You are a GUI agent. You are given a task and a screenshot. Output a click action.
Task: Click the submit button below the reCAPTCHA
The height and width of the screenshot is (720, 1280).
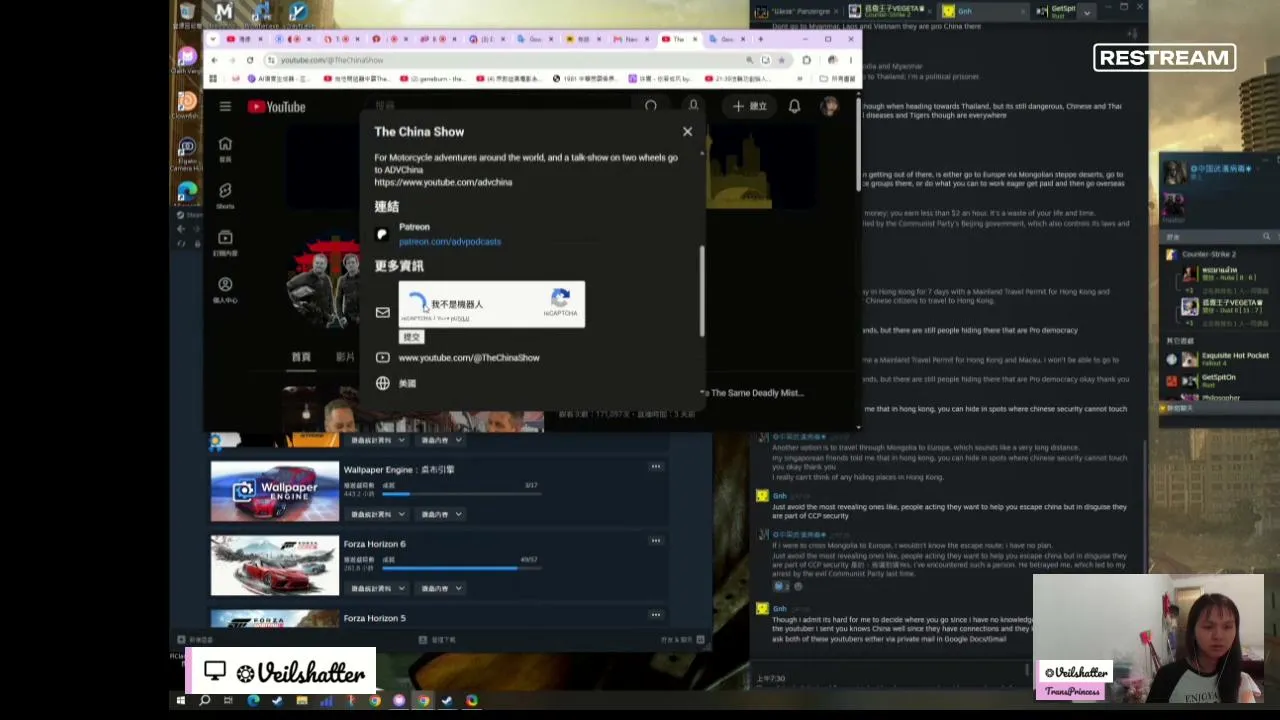pyautogui.click(x=411, y=337)
